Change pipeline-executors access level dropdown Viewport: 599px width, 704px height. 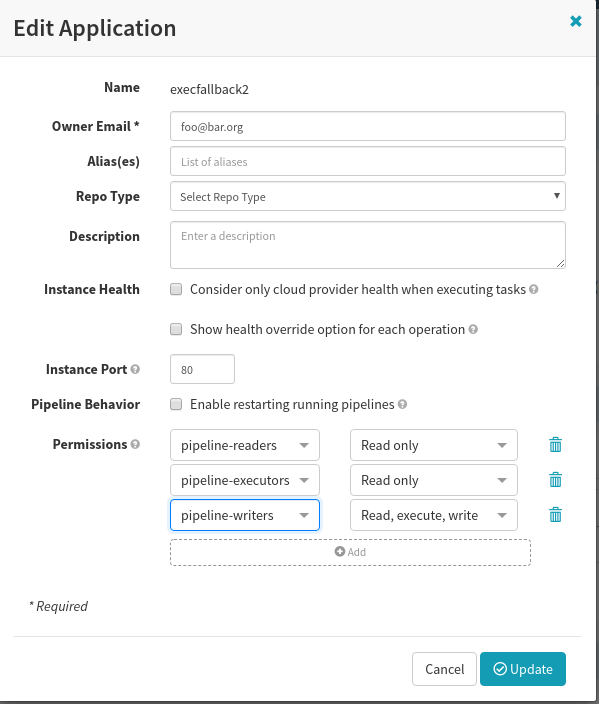click(x=434, y=480)
